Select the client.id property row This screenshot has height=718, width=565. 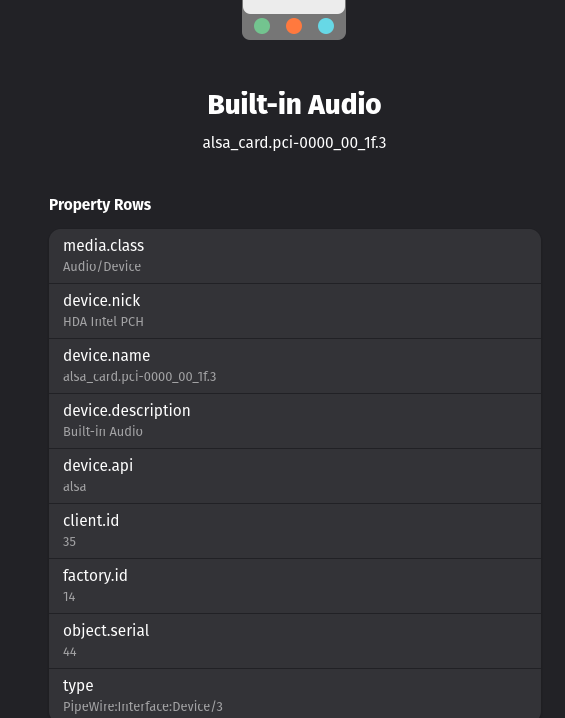pos(295,531)
